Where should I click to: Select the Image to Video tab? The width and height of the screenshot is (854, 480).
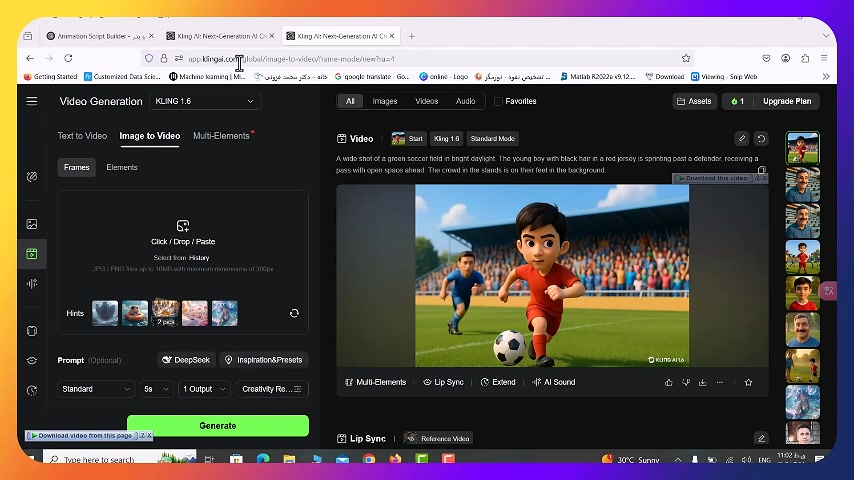click(x=150, y=136)
